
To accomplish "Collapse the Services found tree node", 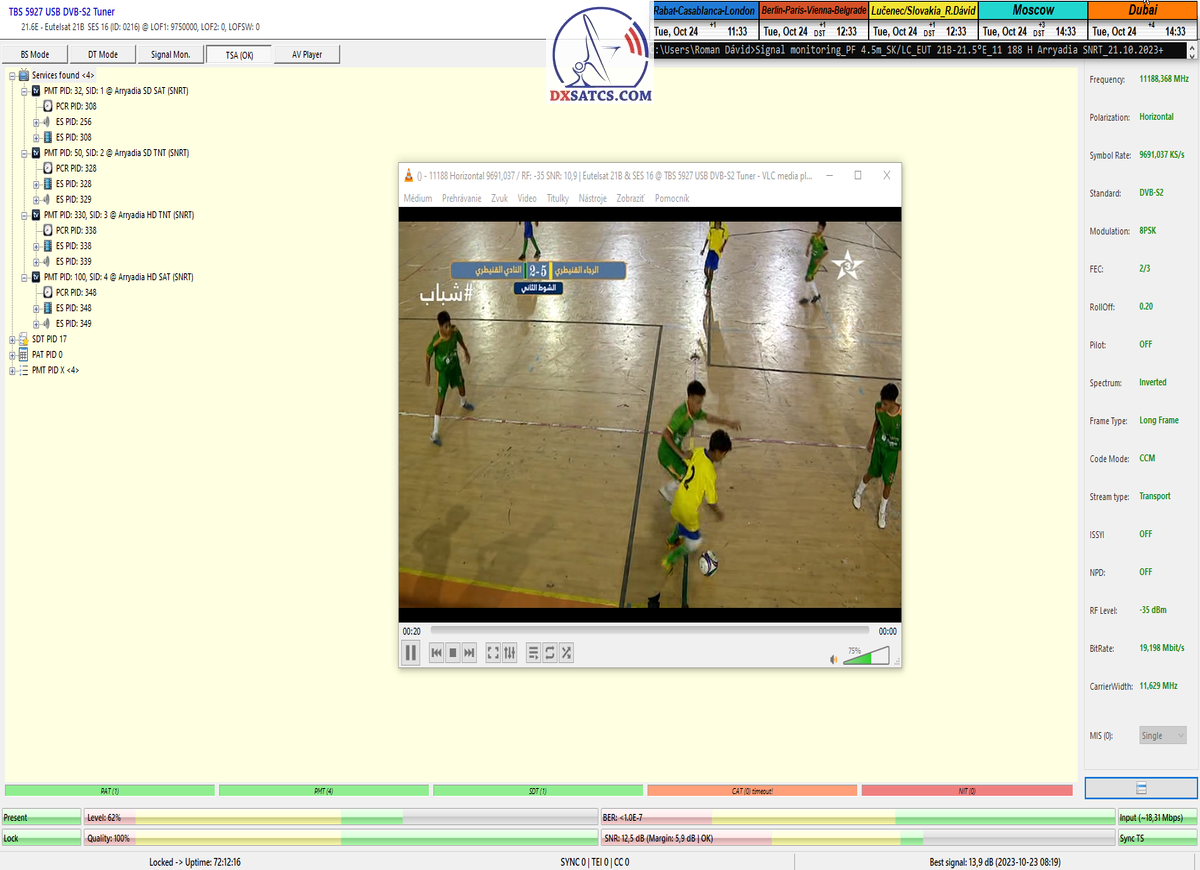I will pos(13,76).
